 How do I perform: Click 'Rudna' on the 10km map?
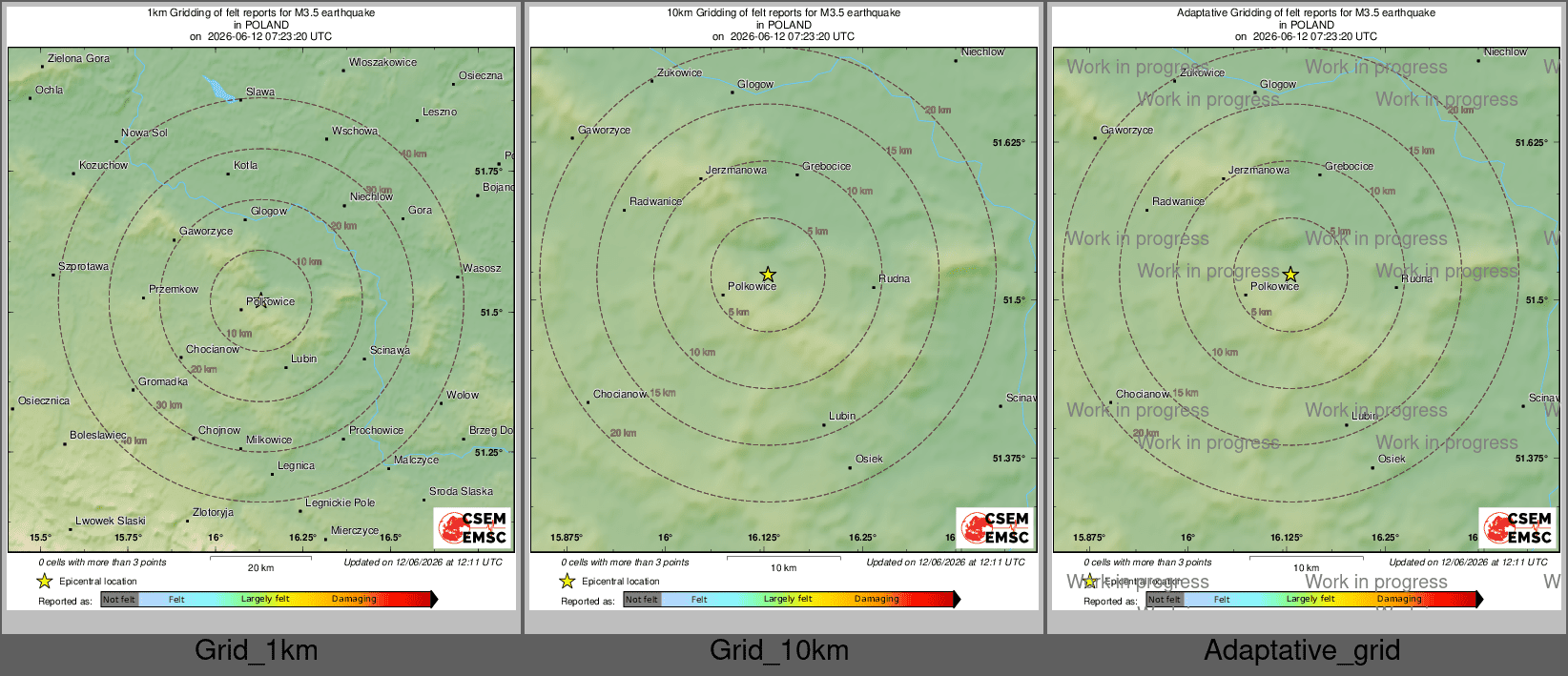point(894,279)
